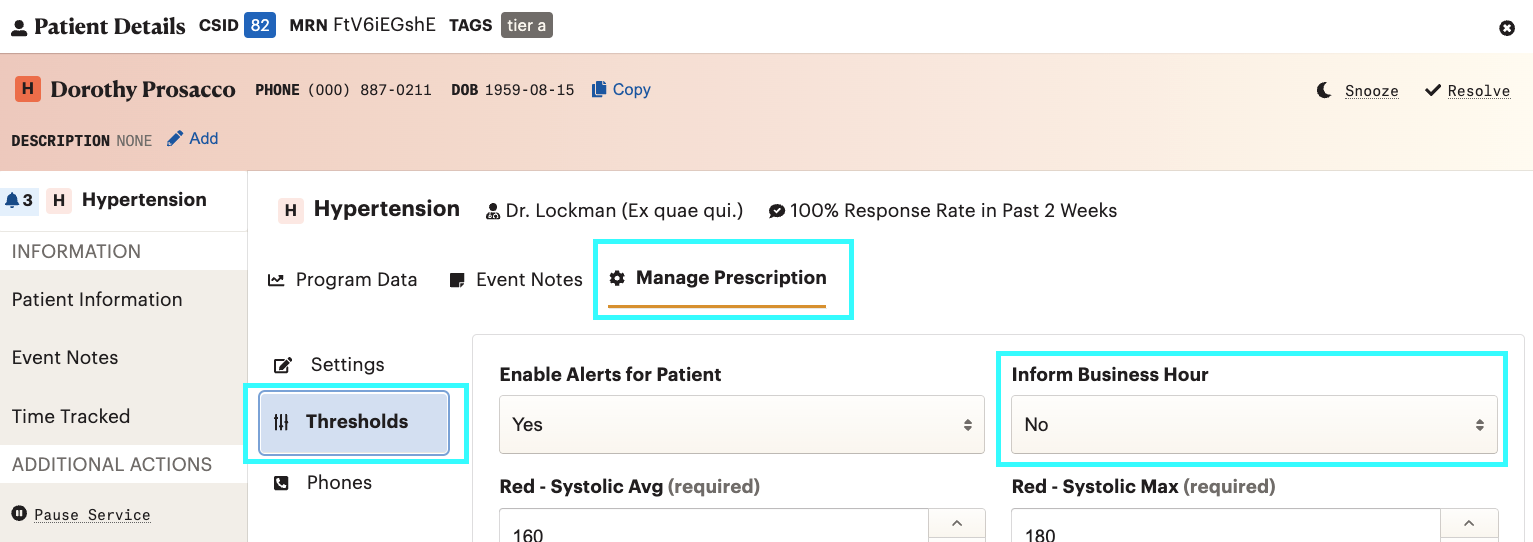Viewport: 1533px width, 542px height.
Task: Select the Thresholds side tab
Action: [354, 422]
